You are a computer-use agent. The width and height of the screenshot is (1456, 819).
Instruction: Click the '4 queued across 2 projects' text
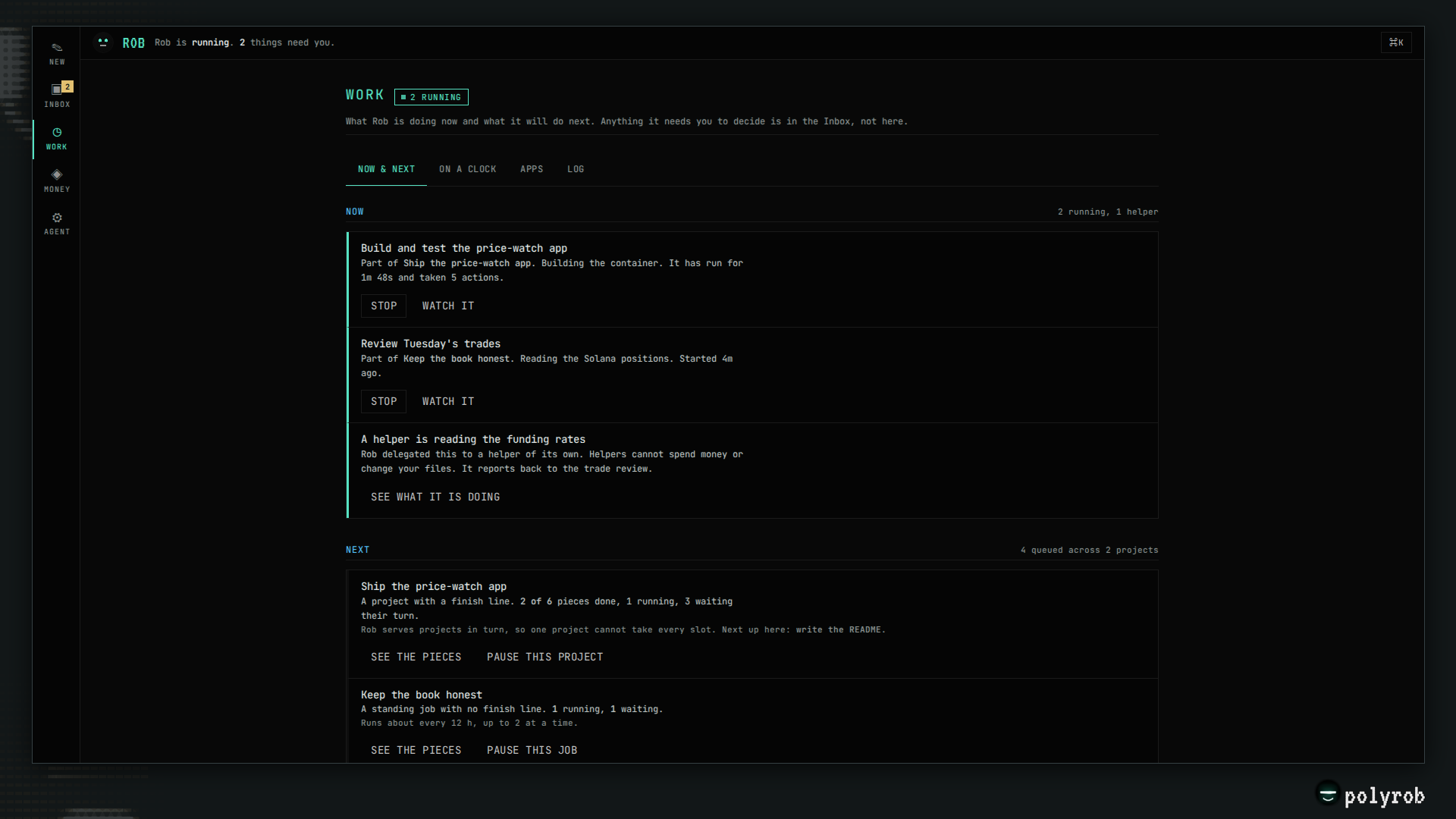pos(1090,550)
